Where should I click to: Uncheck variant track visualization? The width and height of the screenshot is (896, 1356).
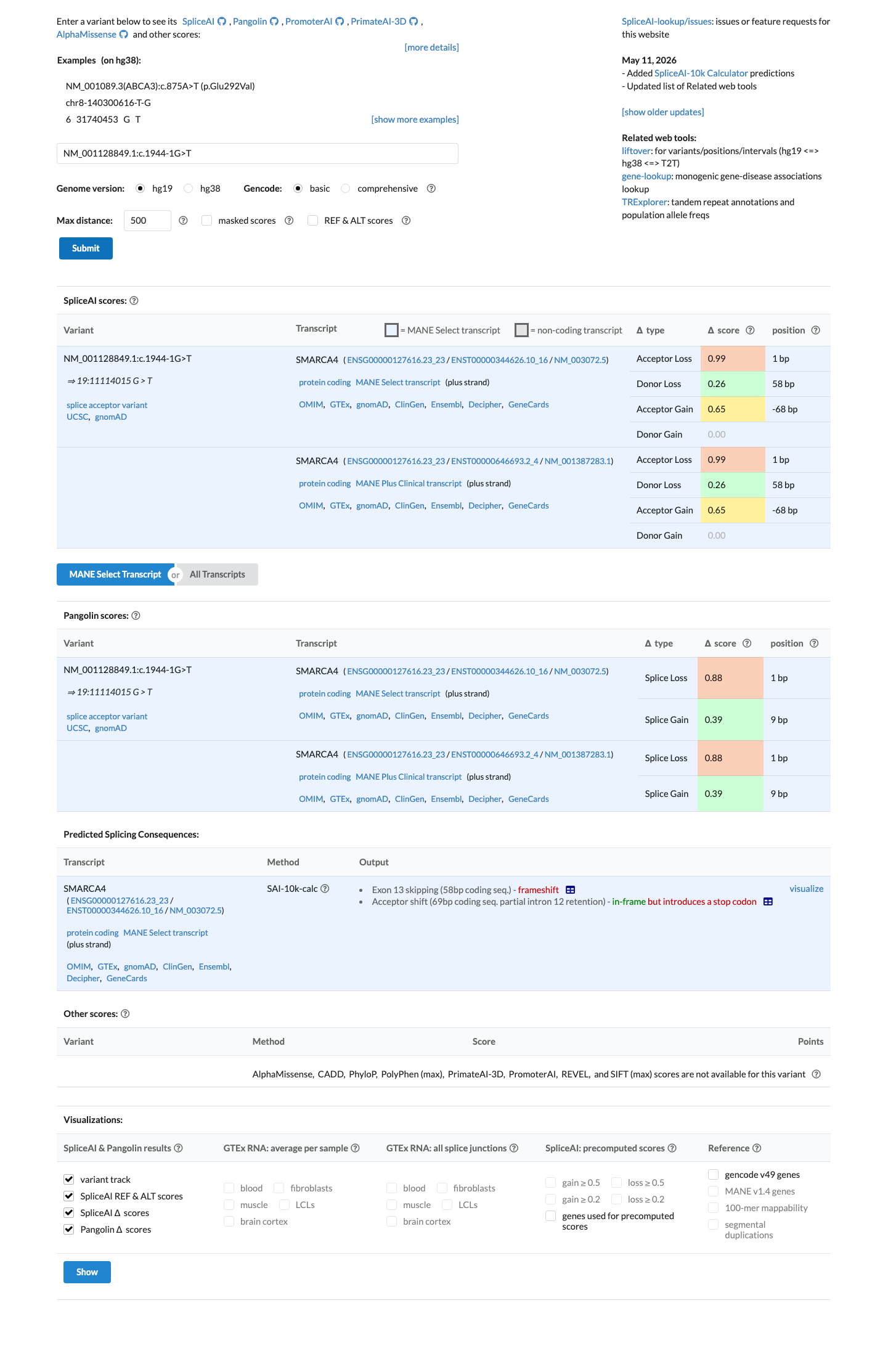coord(69,1180)
